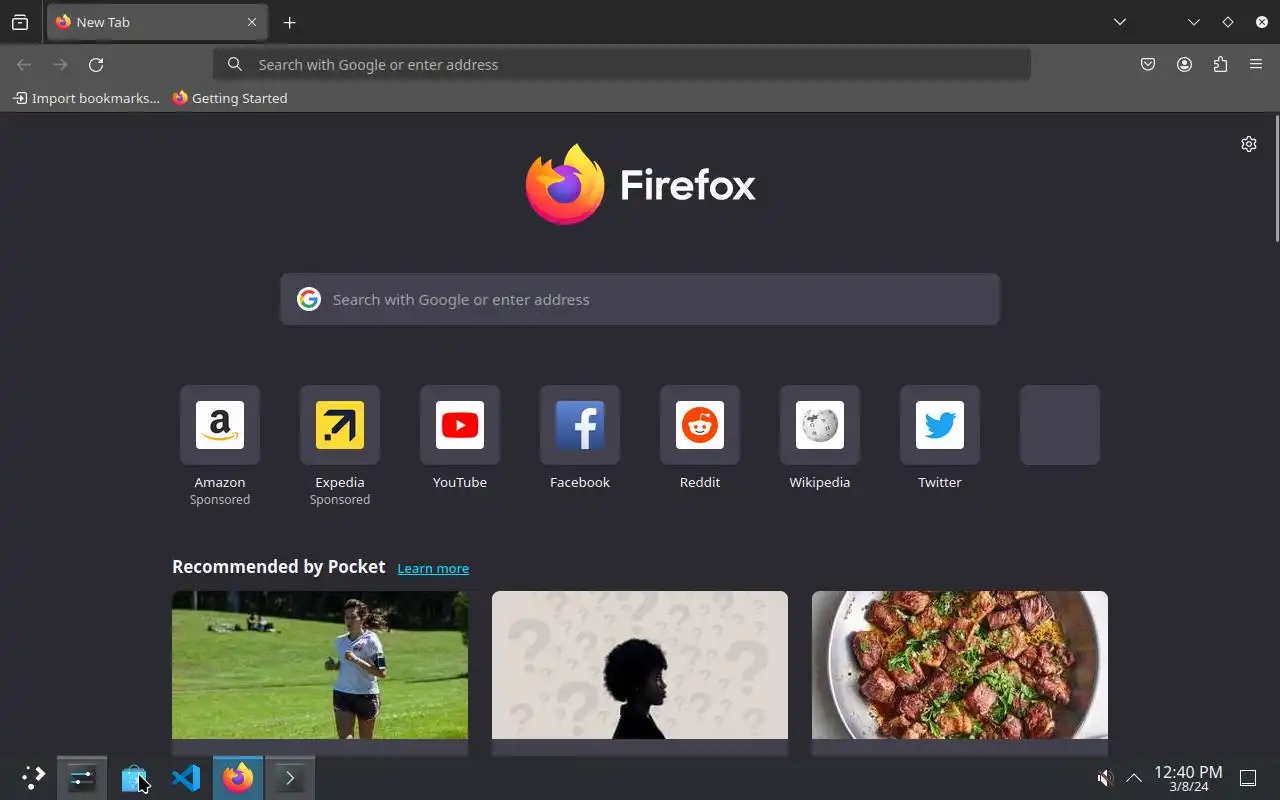Open the steak bites food story
1280x800 pixels.
click(960, 665)
